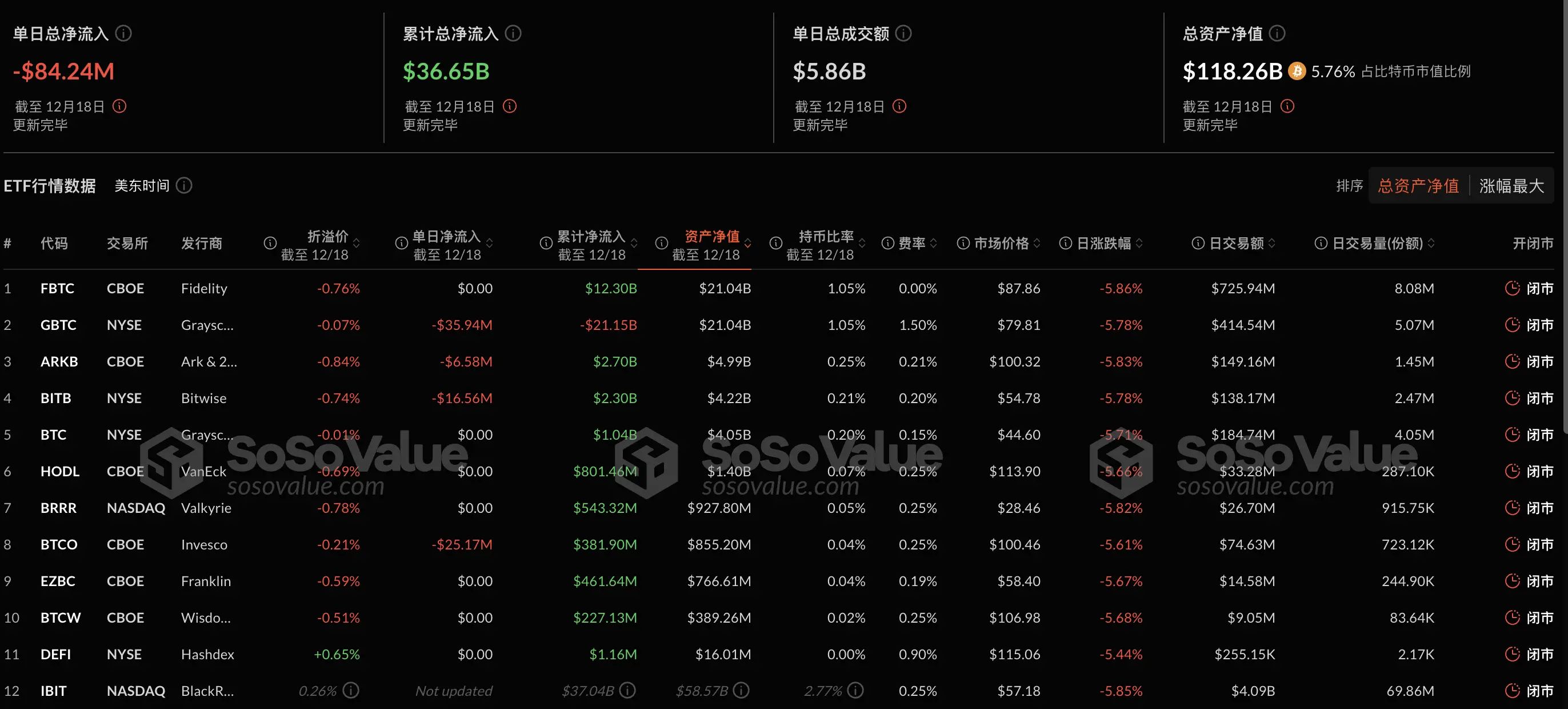Viewport: 1568px width, 709px height.
Task: Open the ARKB ticker link
Action: click(59, 361)
